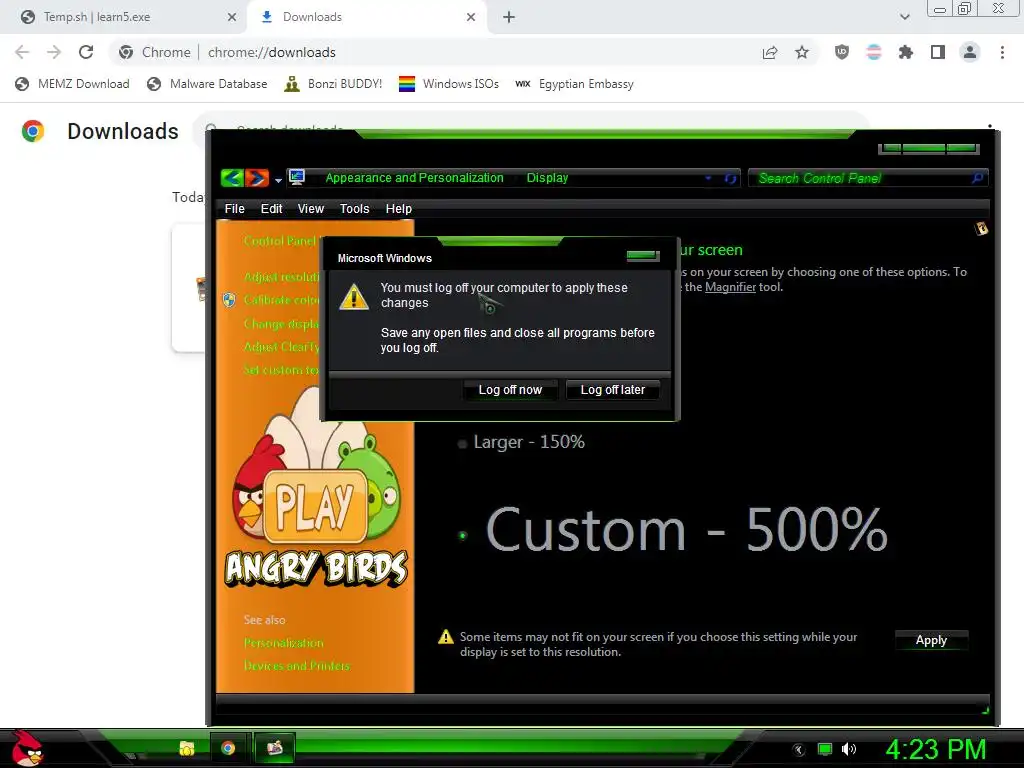
Task: Open Chrome tab search chevron
Action: click(x=904, y=17)
